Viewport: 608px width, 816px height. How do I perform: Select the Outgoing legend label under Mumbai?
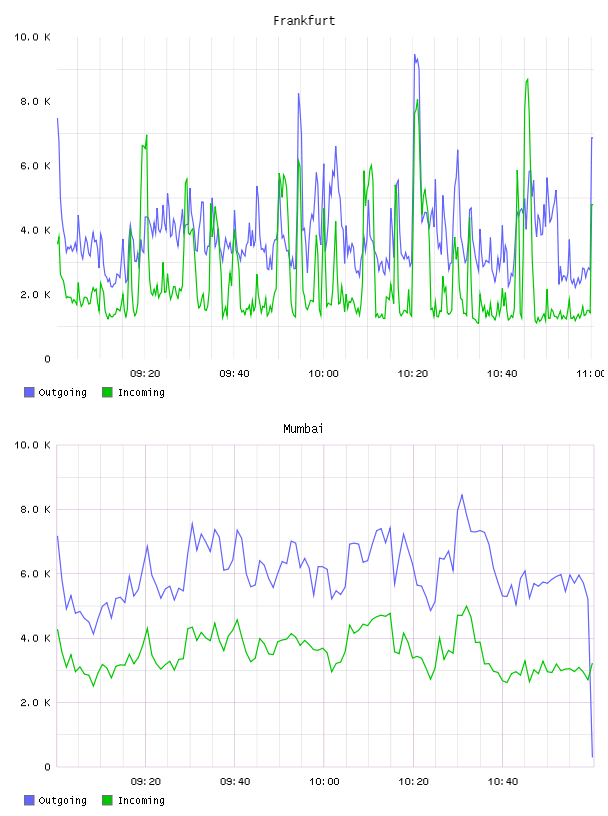click(62, 801)
